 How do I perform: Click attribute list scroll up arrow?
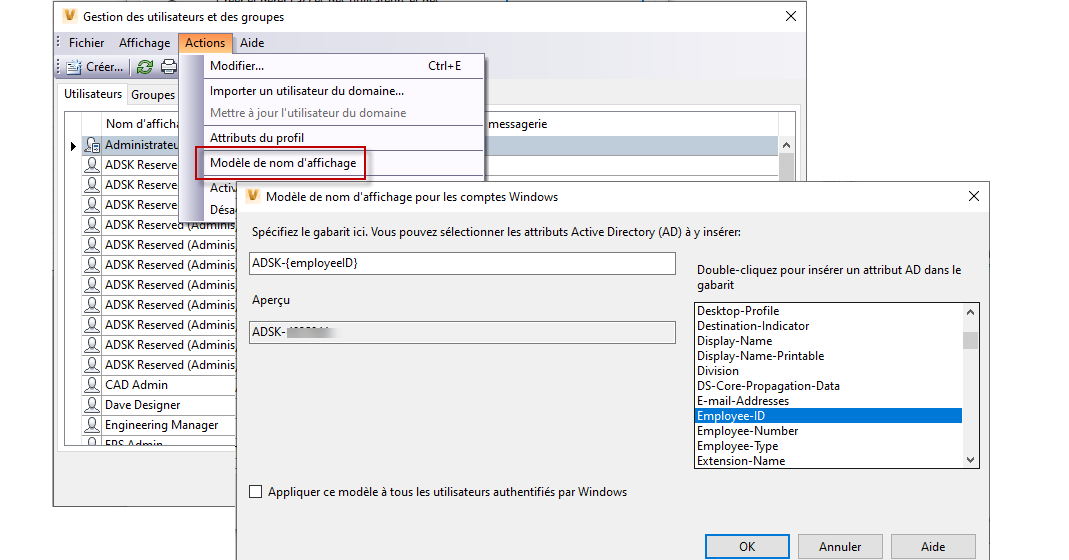(x=970, y=312)
